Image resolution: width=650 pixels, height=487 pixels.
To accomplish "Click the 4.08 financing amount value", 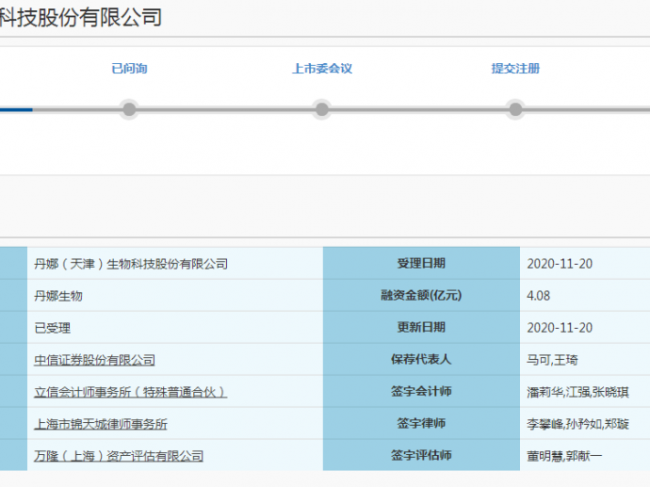I will (538, 296).
